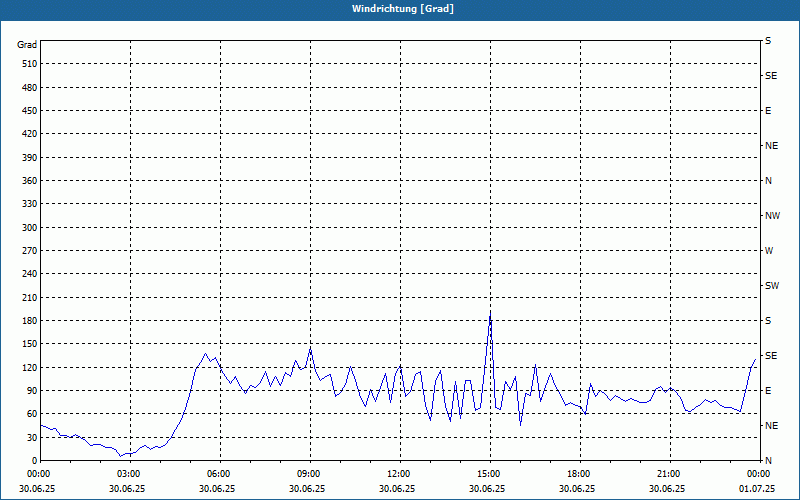Click the curve's lowest point before 03:00
The image size is (800, 500).
point(120,456)
